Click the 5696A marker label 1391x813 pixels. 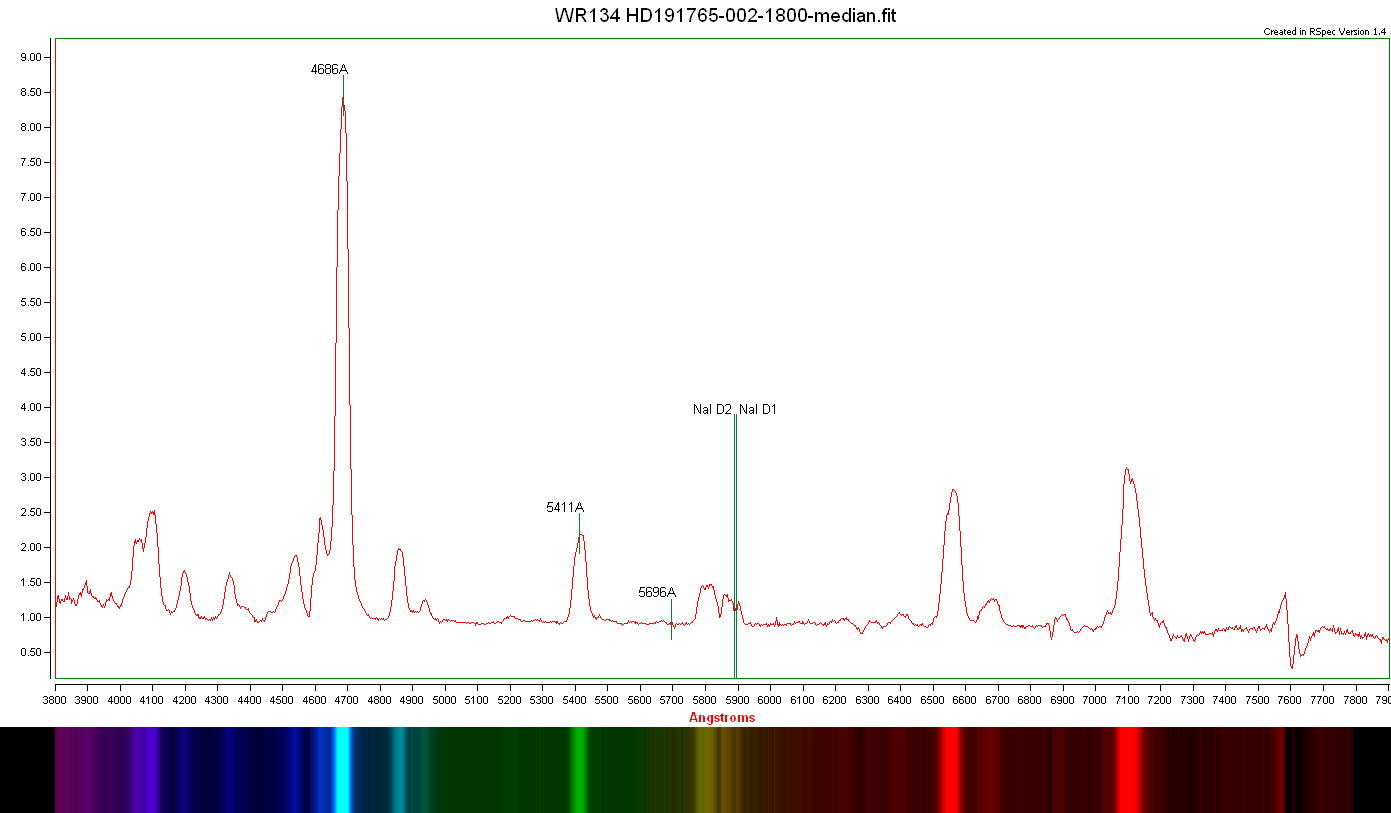click(x=657, y=593)
